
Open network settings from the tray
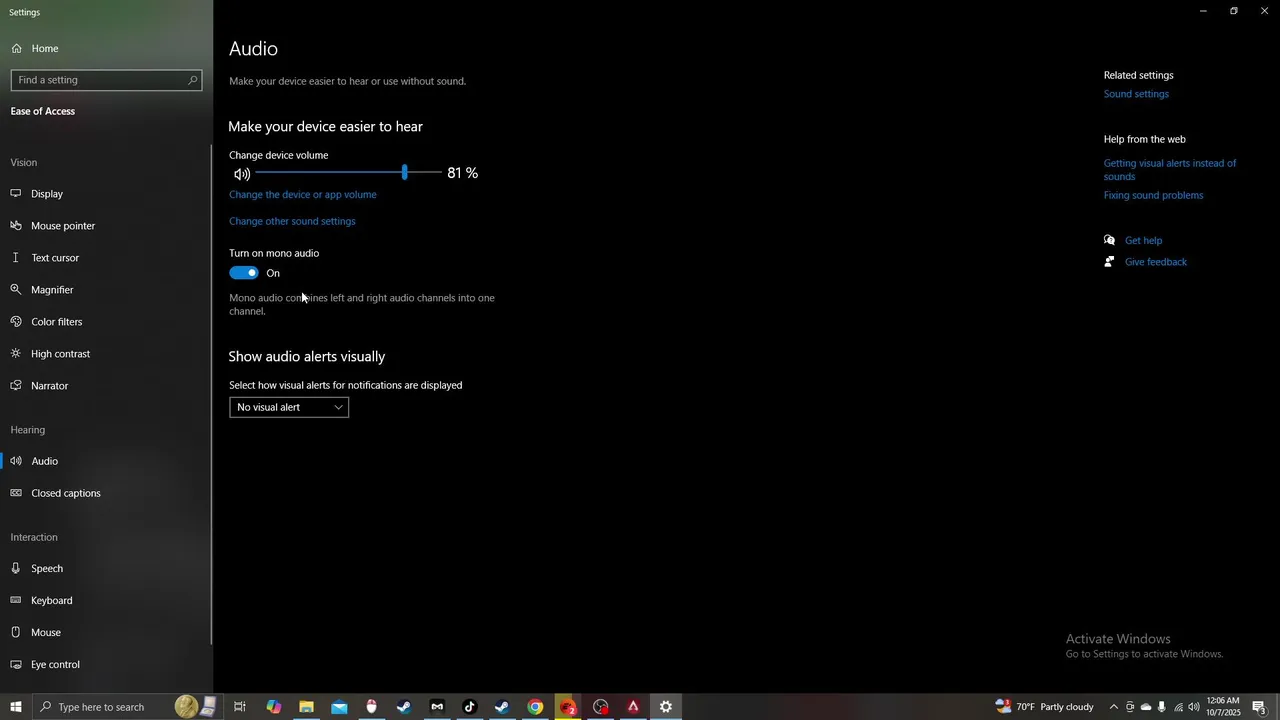point(1178,707)
